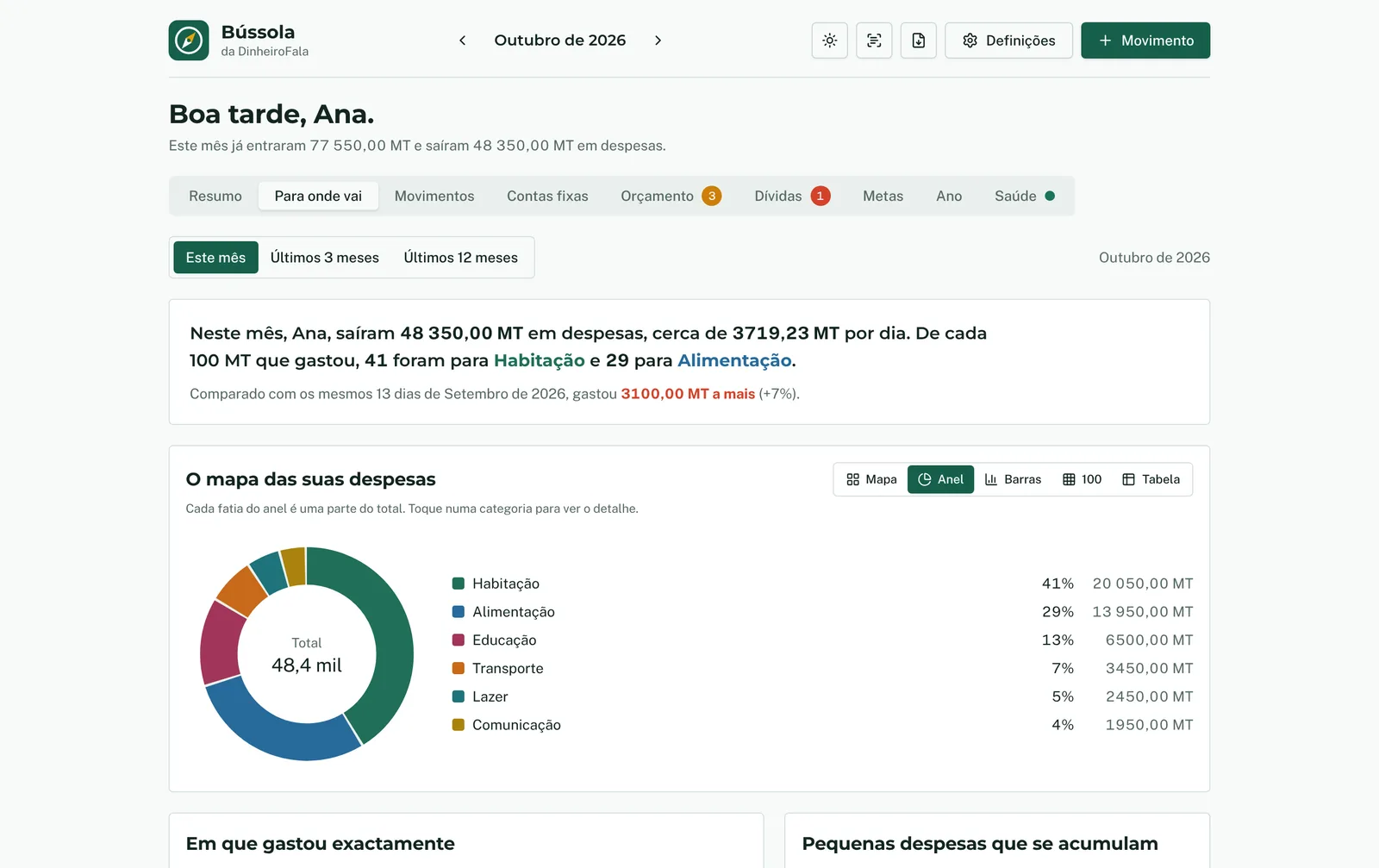Open the scan receipt icon
This screenshot has height=868, width=1379.
[874, 41]
